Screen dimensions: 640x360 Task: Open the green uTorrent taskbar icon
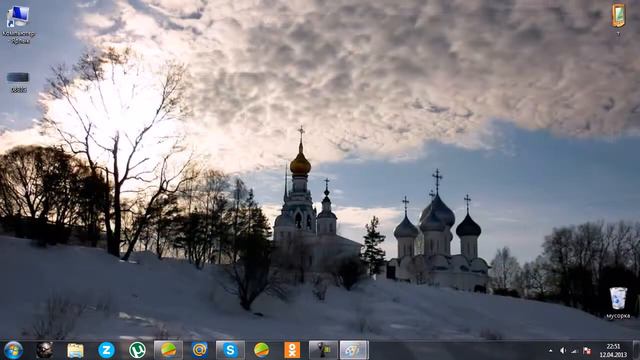[x=137, y=350]
